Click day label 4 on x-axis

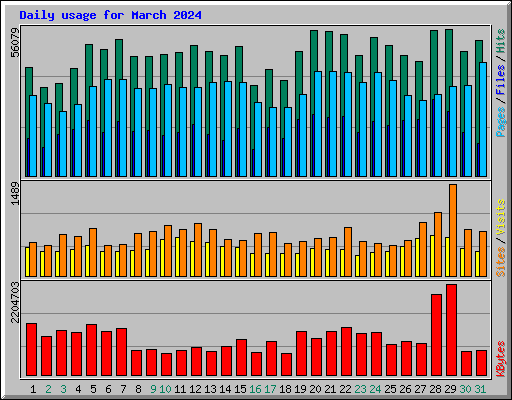click(x=78, y=389)
